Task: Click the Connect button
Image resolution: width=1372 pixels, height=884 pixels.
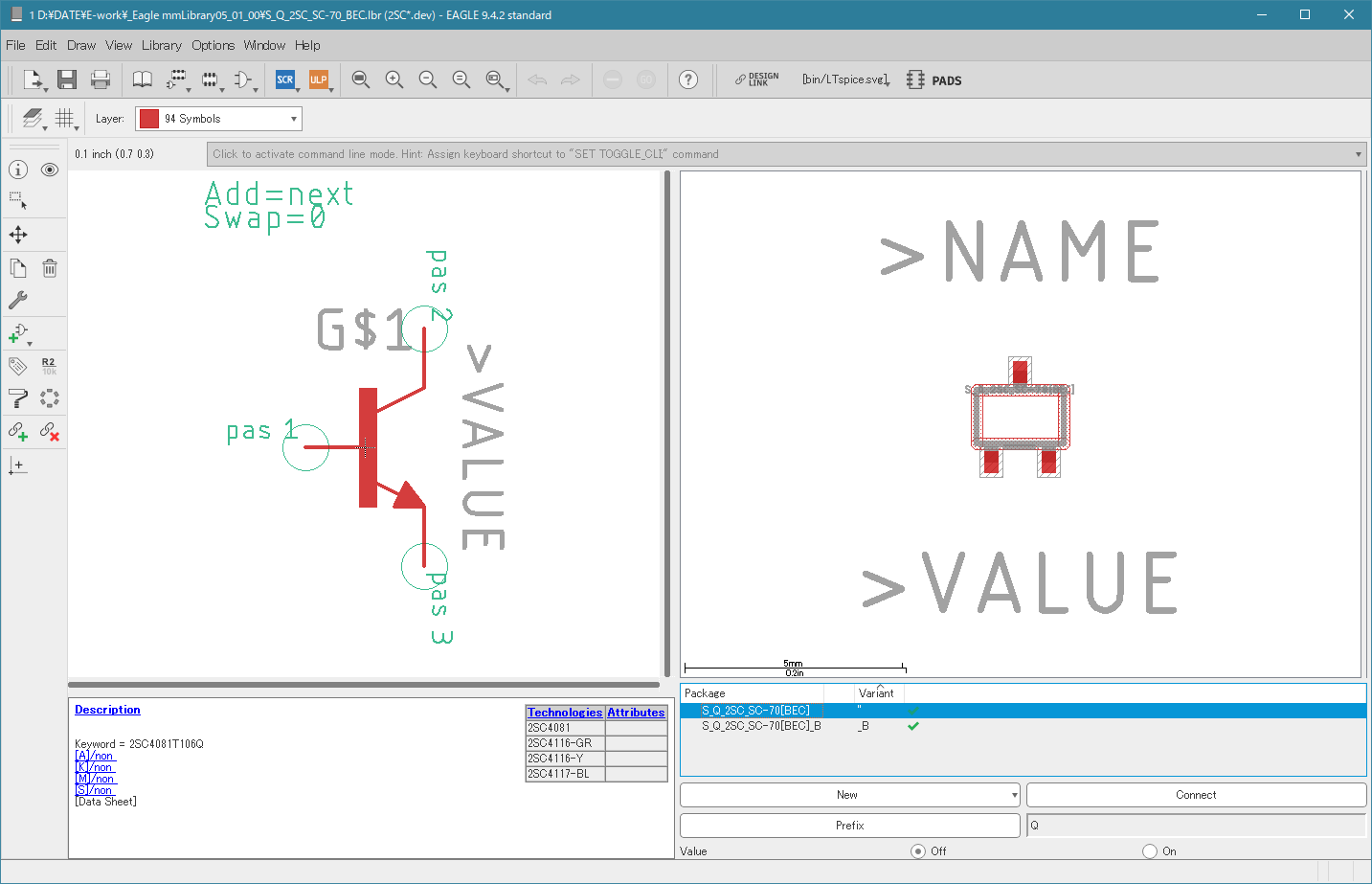Action: coord(1196,795)
